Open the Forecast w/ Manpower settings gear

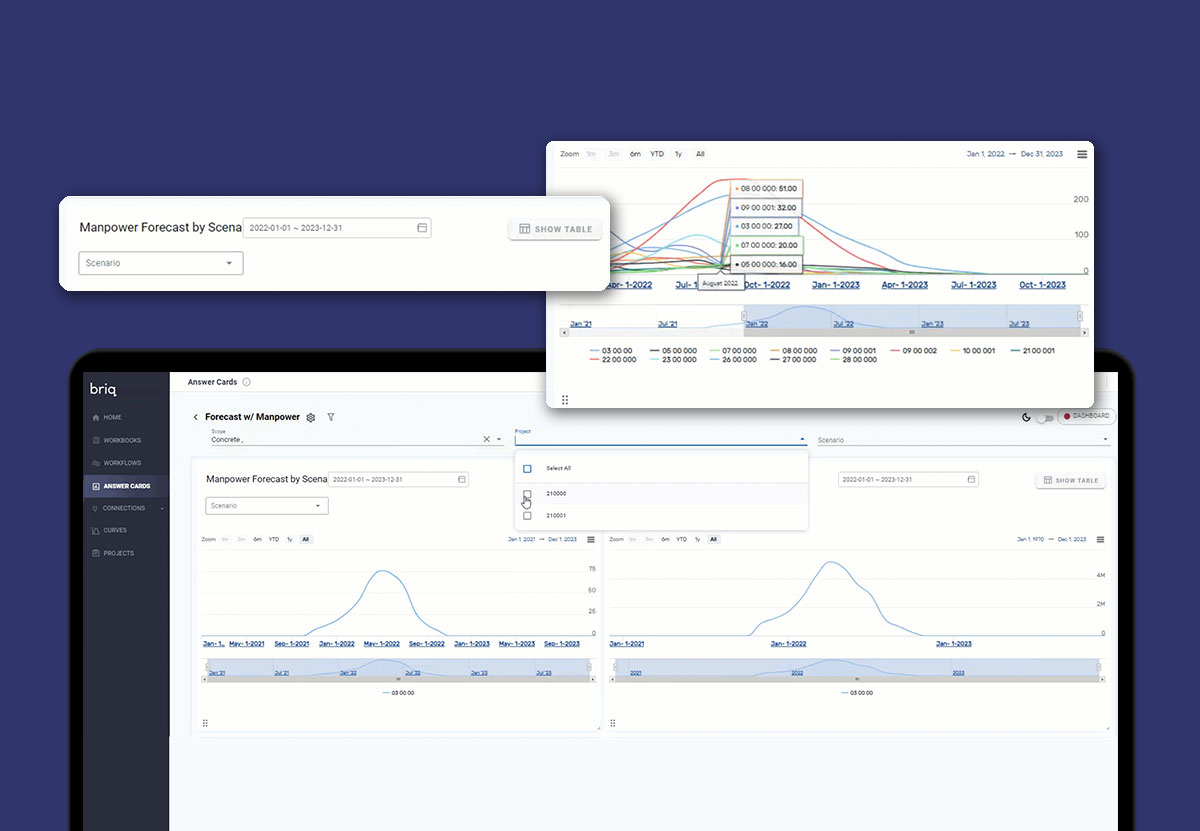coord(313,417)
